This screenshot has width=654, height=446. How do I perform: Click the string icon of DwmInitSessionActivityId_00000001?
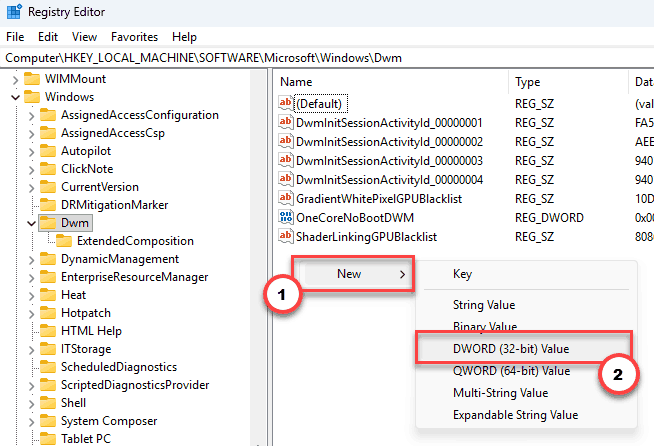[286, 122]
